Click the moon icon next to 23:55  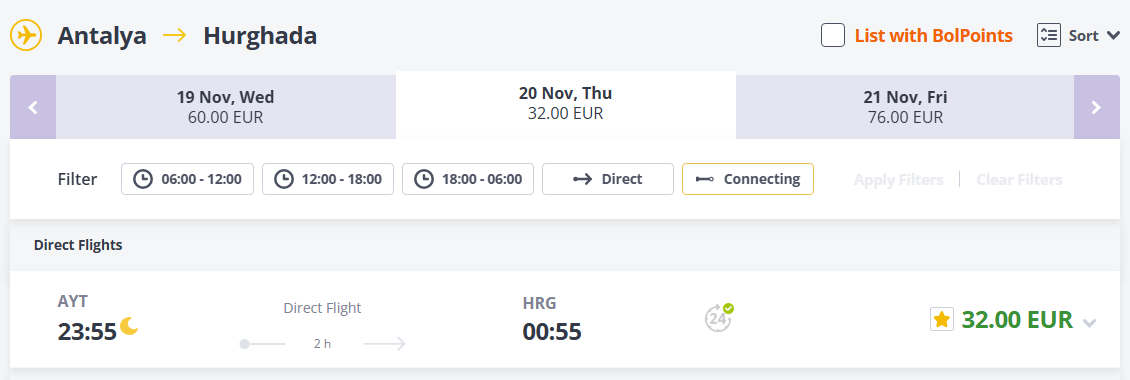(x=129, y=326)
